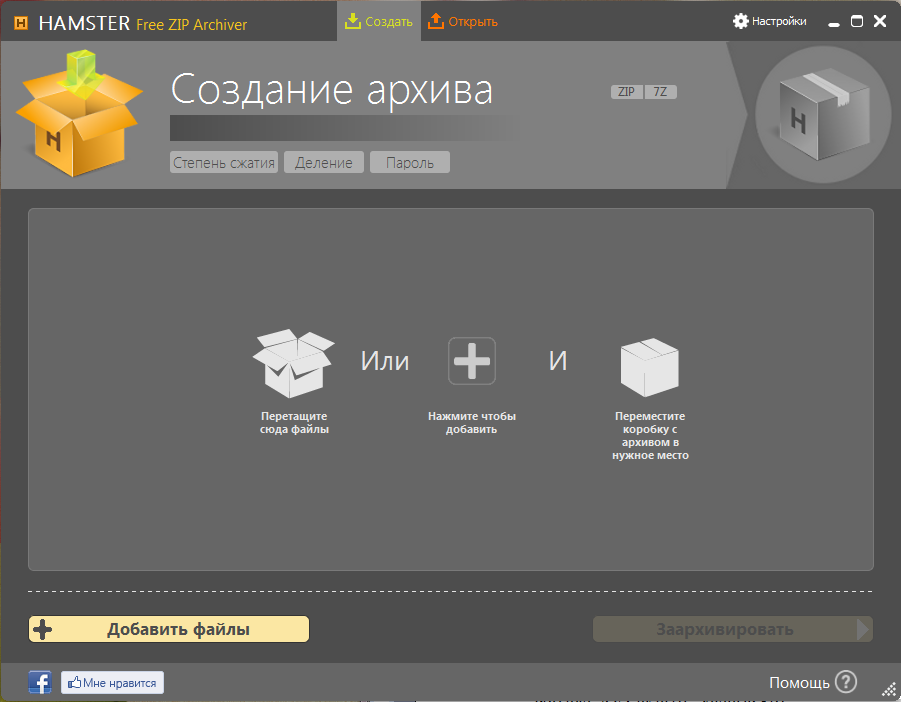901x702 pixels.
Task: Click the white open box drag-files icon
Action: click(294, 363)
